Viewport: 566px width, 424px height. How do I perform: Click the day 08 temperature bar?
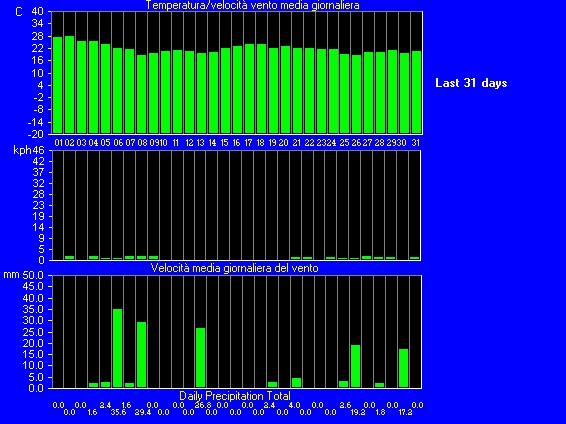pyautogui.click(x=142, y=94)
